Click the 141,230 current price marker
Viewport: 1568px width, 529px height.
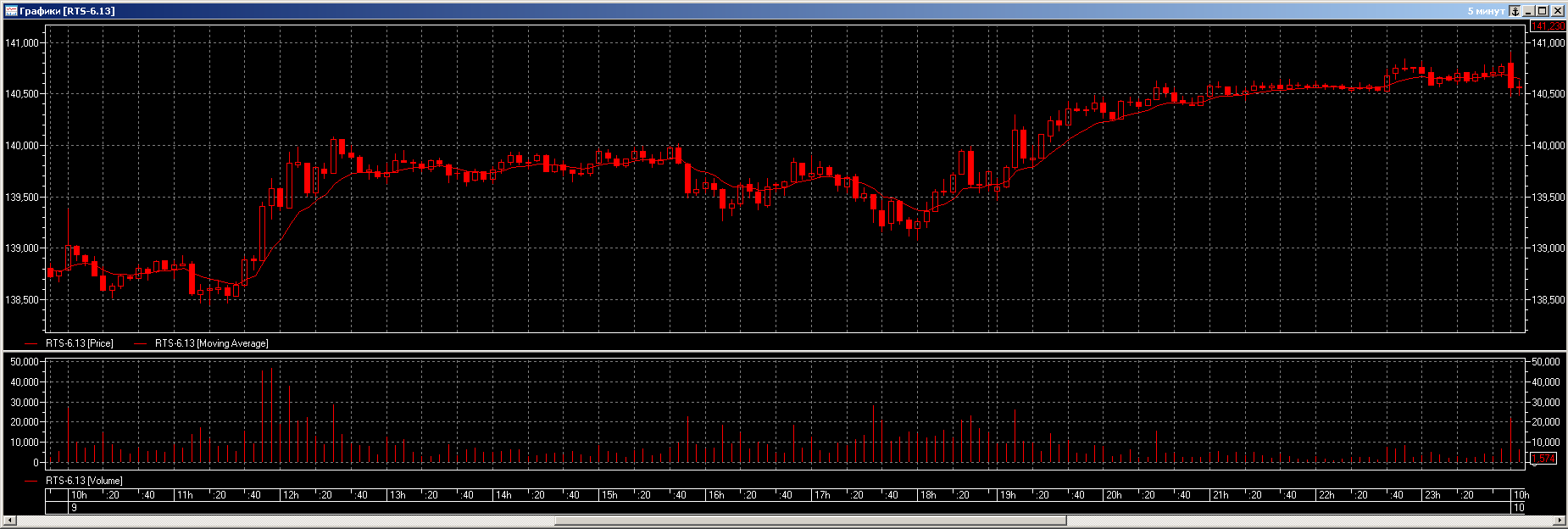[x=1548, y=27]
